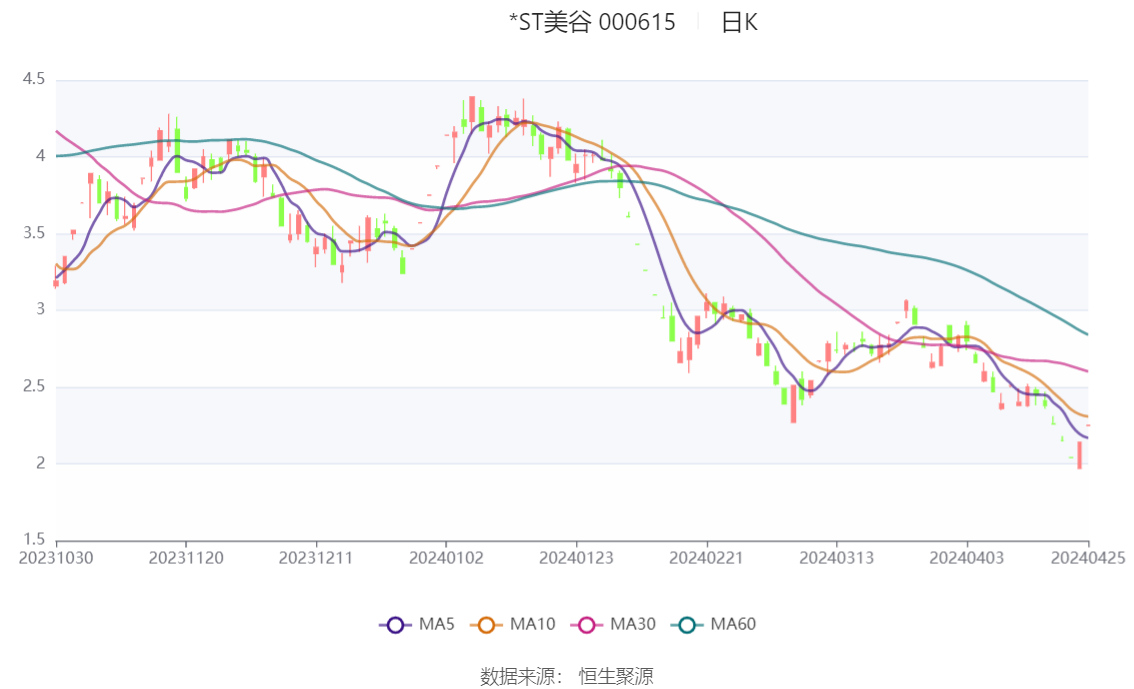Select the 日K period label
The height and width of the screenshot is (689, 1134).
click(739, 22)
